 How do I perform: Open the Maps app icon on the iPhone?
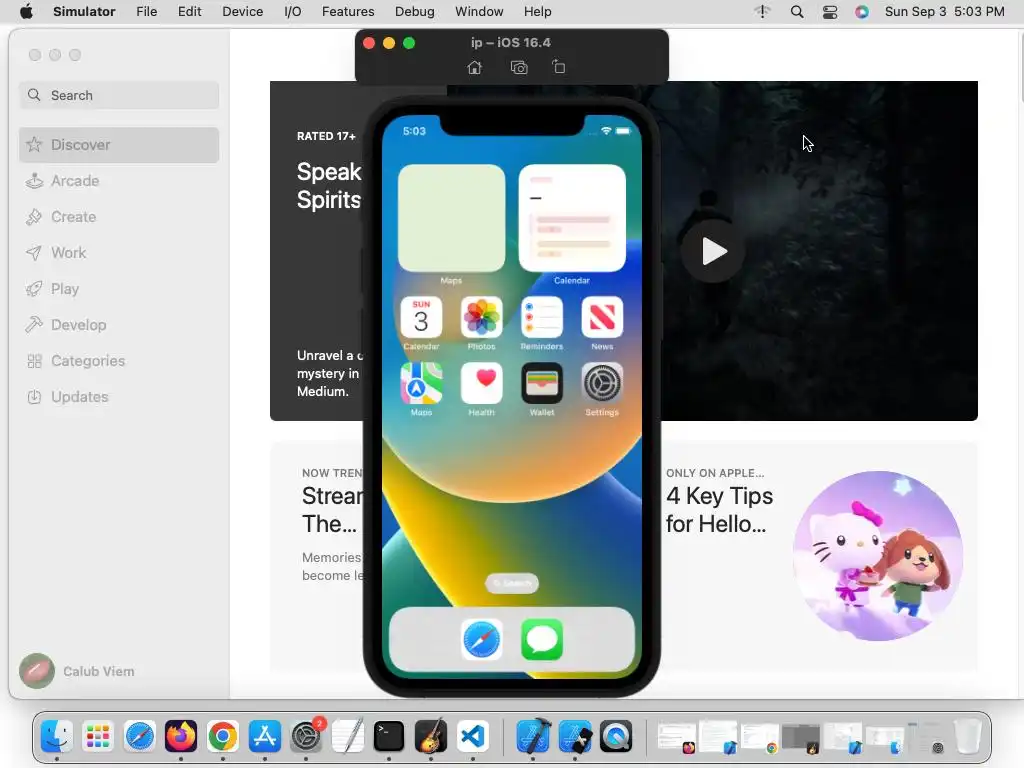421,383
